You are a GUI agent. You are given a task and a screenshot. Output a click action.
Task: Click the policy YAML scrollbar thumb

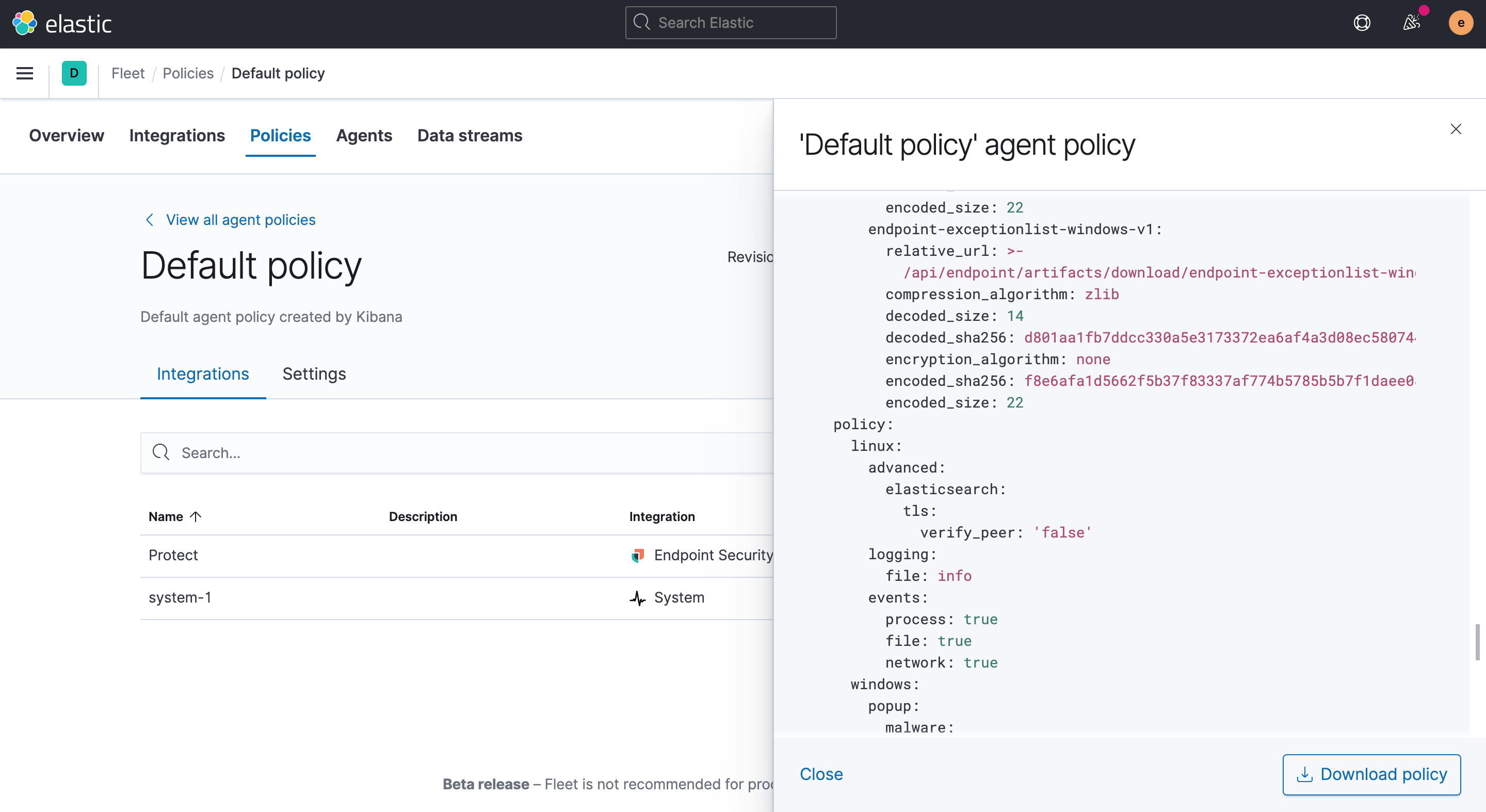[x=1477, y=641]
